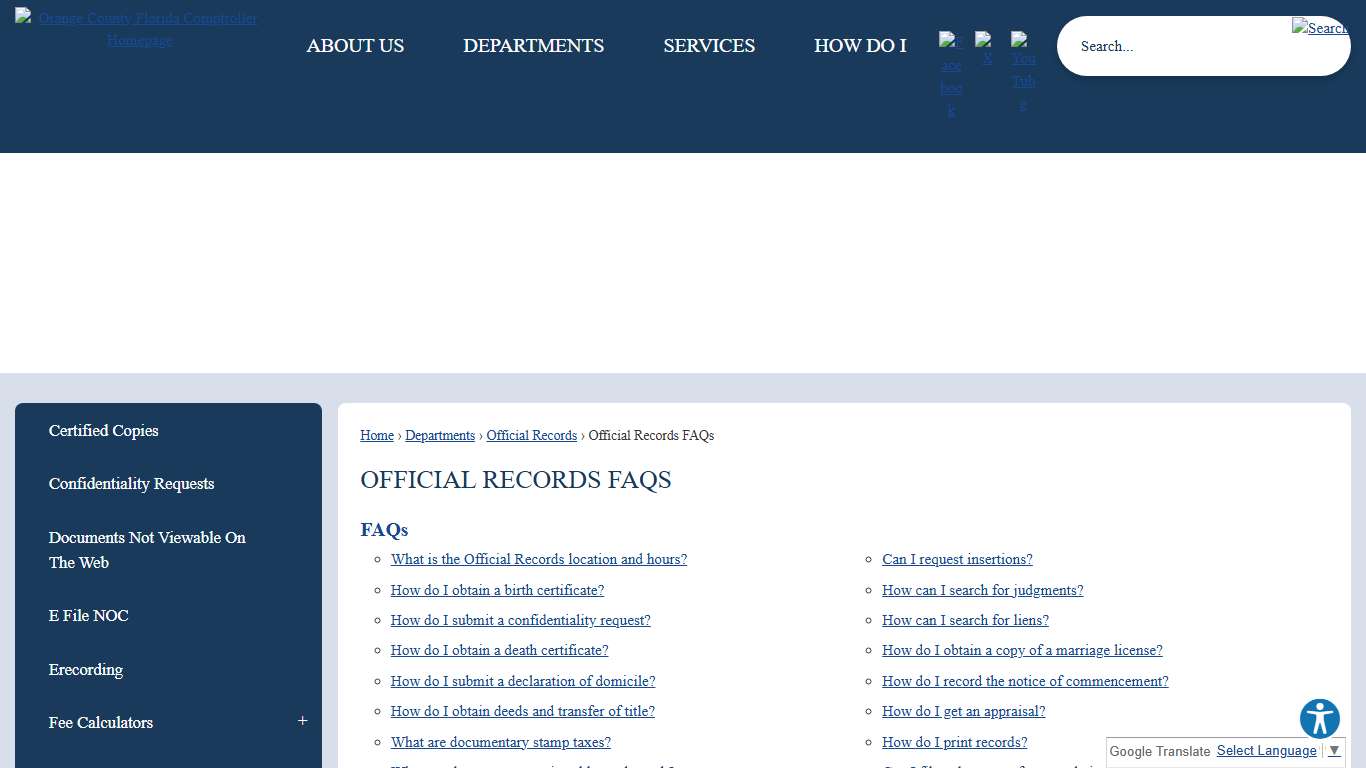This screenshot has width=1366, height=768.
Task: Expand the Fee Calculators section
Action: [302, 719]
